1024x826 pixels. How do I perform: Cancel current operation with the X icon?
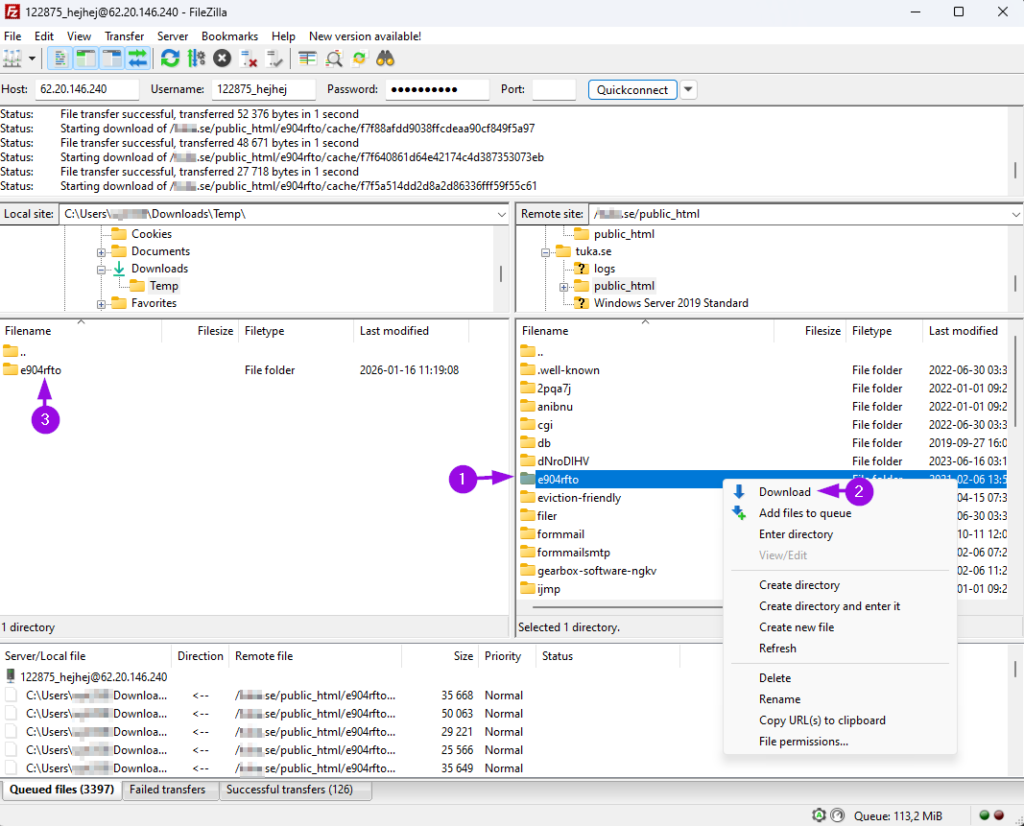(x=222, y=58)
